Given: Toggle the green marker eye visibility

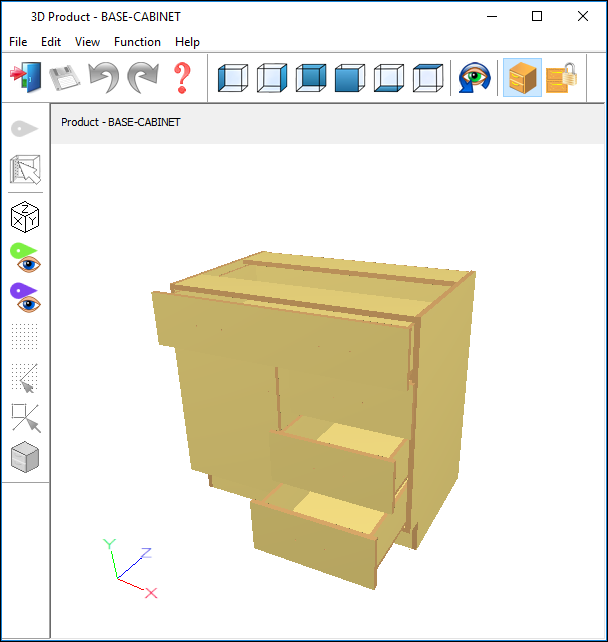Looking at the screenshot, I should [x=25, y=257].
